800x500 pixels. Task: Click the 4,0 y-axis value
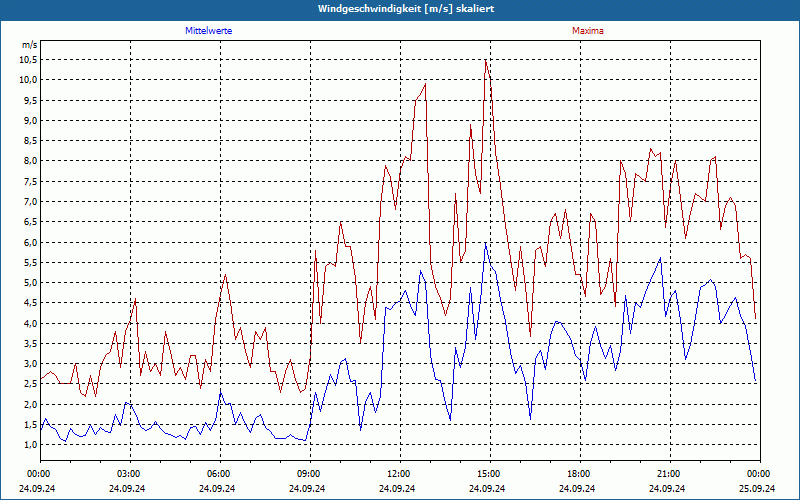31,323
